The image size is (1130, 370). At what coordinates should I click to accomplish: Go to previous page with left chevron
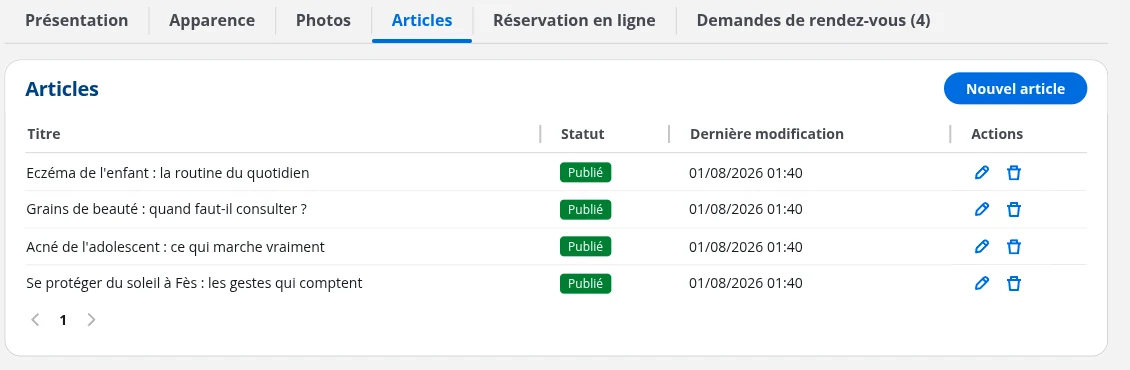[x=35, y=320]
